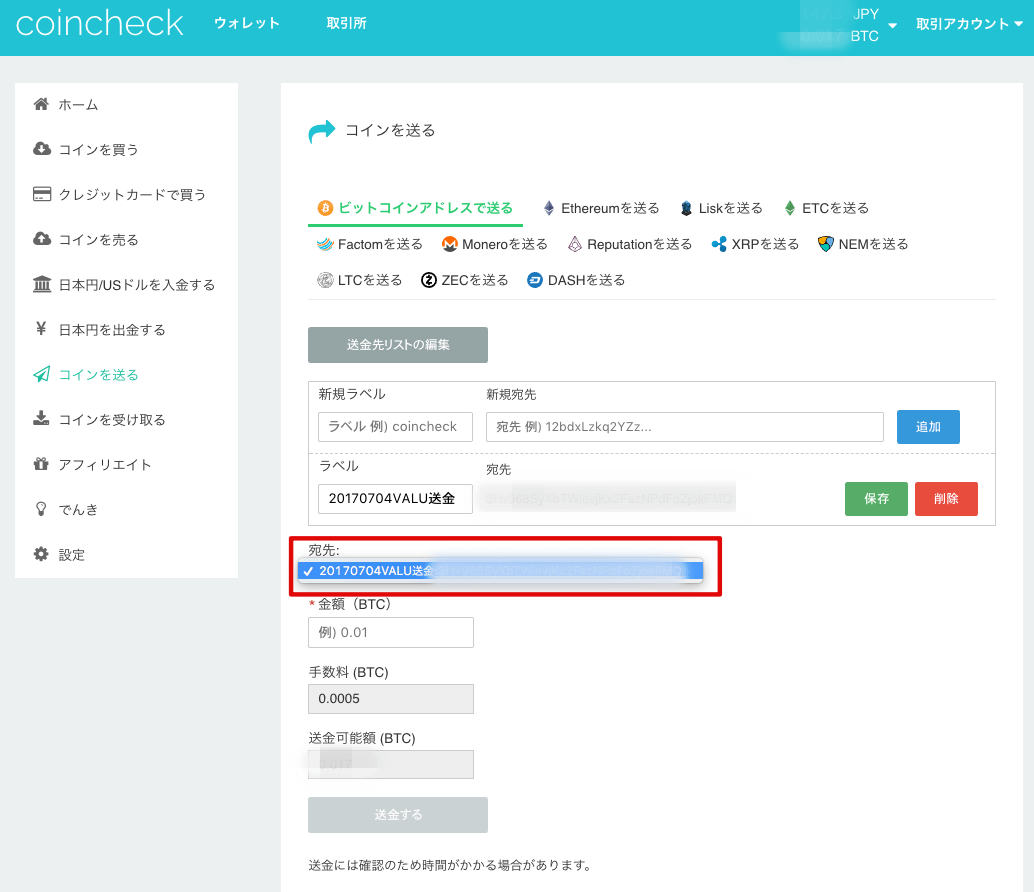Switch to LTCを送る tab
This screenshot has width=1034, height=892.
click(x=359, y=280)
